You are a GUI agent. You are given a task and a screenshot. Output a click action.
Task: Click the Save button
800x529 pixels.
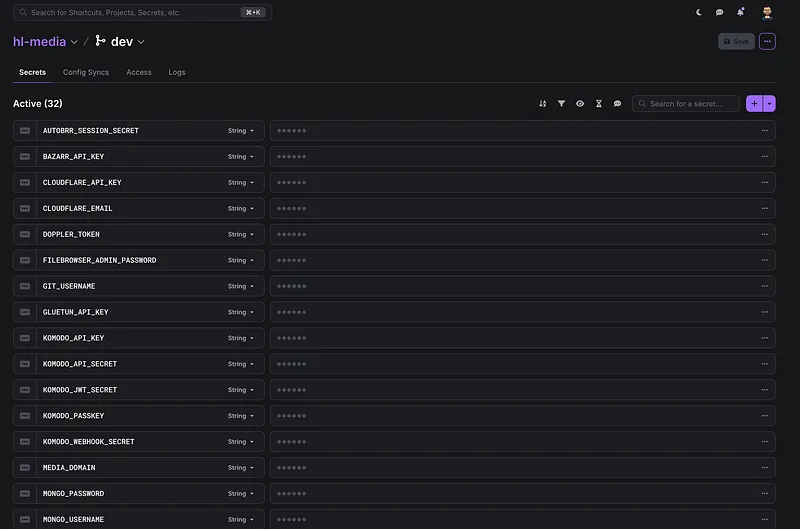click(736, 42)
